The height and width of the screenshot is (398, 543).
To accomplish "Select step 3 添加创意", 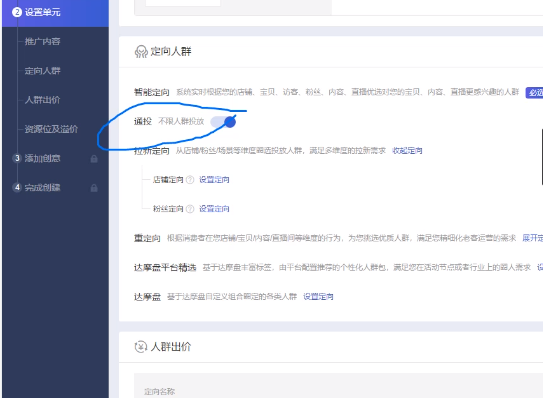I will coord(43,159).
